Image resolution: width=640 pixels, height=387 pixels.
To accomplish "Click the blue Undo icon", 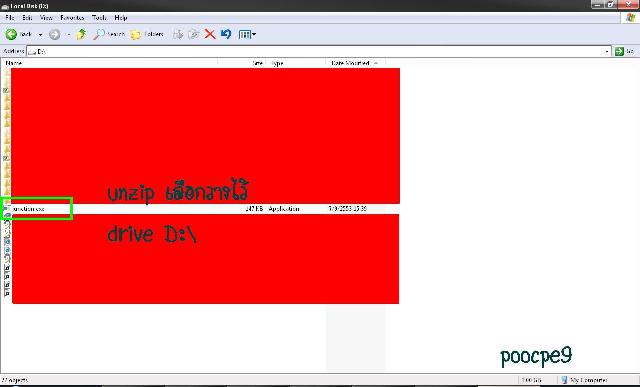I will click(226, 34).
